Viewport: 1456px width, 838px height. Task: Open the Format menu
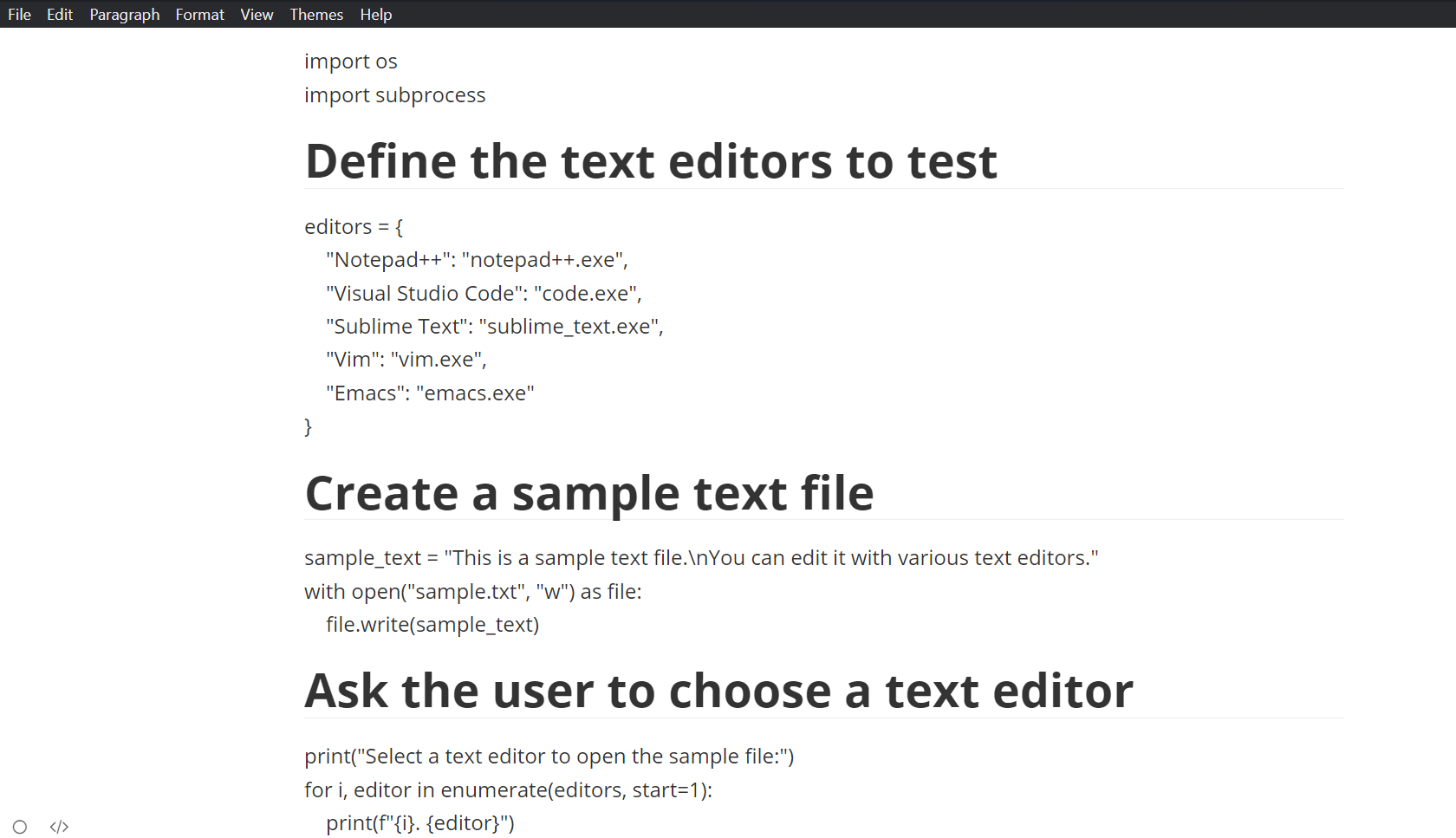tap(199, 14)
